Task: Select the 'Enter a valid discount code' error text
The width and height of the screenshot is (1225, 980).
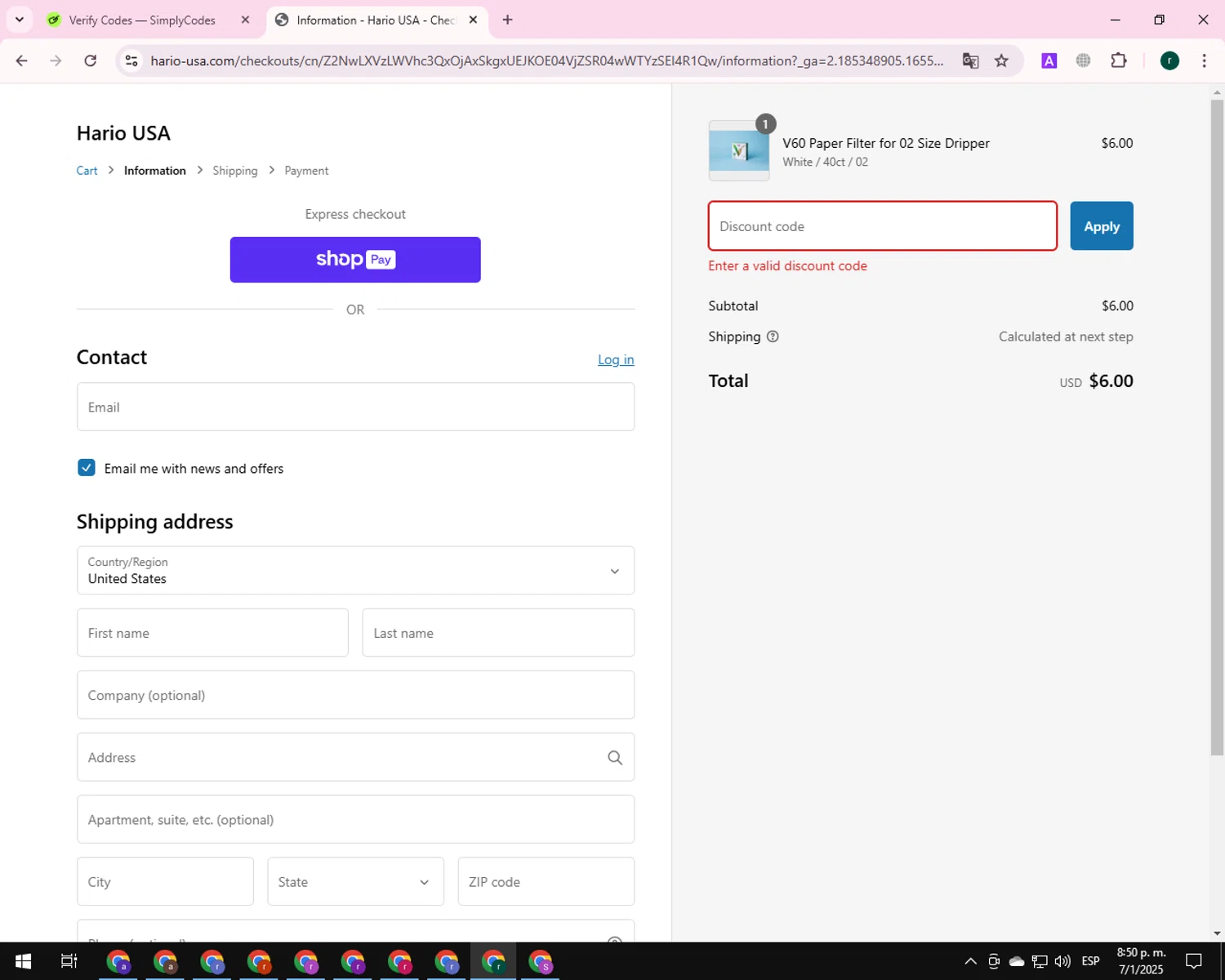Action: tap(787, 265)
